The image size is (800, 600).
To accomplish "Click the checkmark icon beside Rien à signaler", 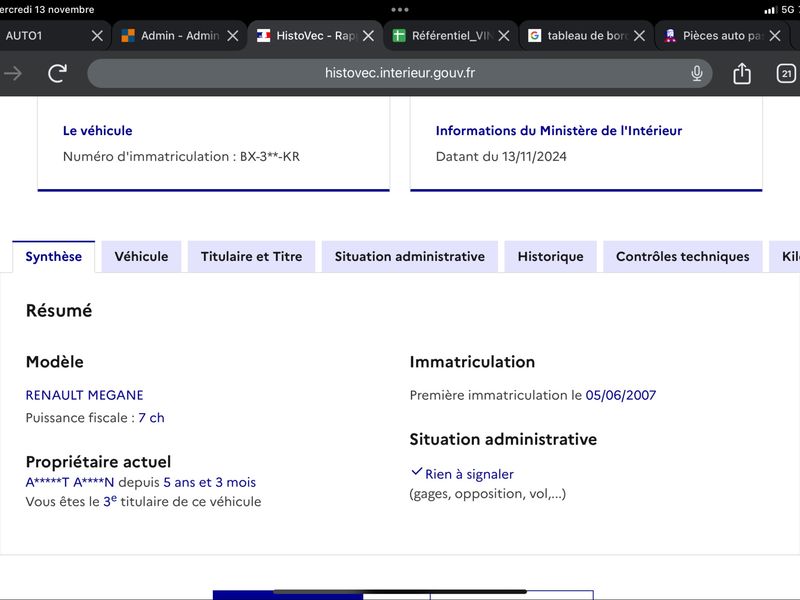I will (x=416, y=472).
